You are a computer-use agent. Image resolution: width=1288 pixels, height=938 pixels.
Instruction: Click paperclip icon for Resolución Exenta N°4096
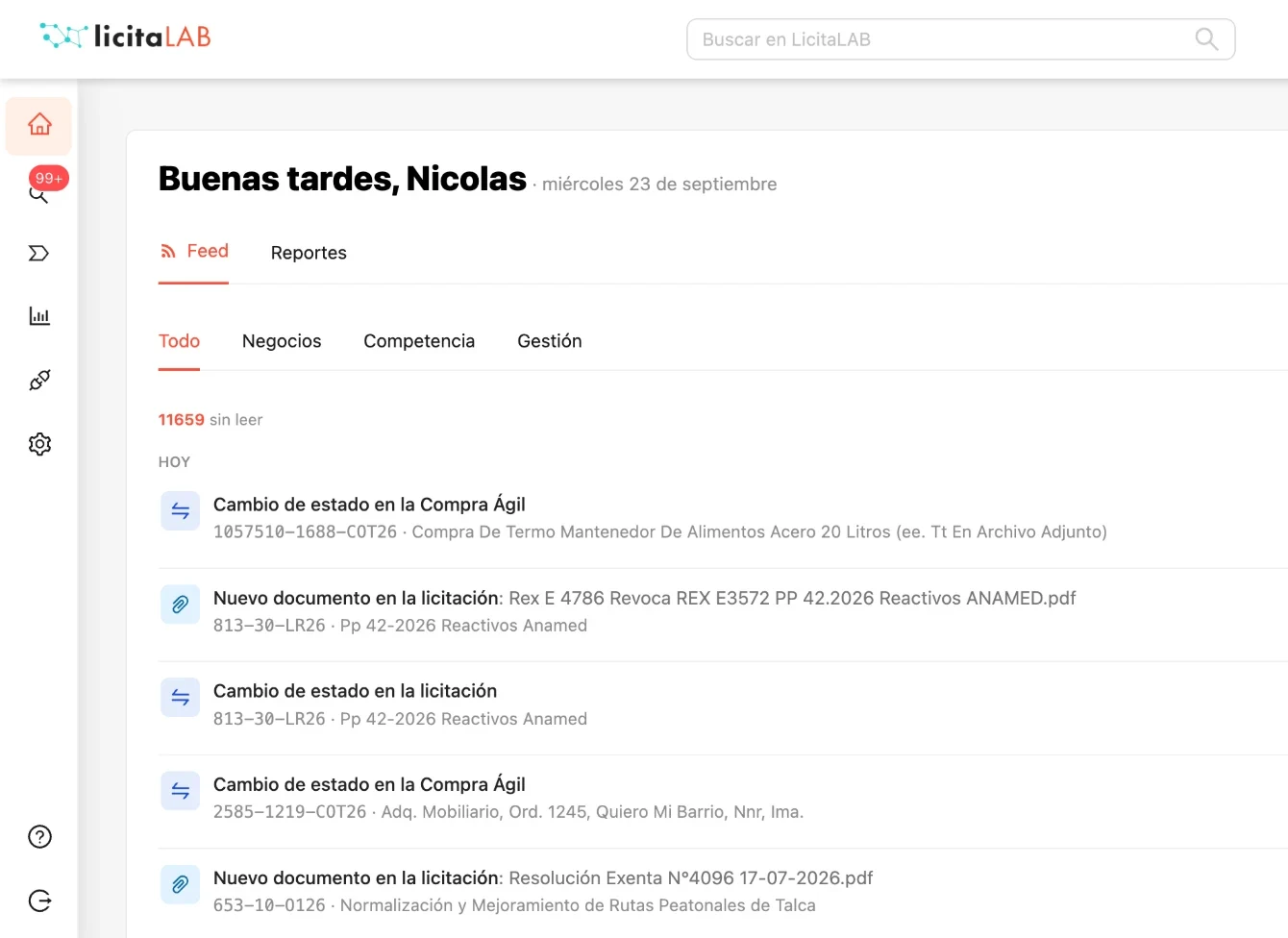pyautogui.click(x=180, y=884)
